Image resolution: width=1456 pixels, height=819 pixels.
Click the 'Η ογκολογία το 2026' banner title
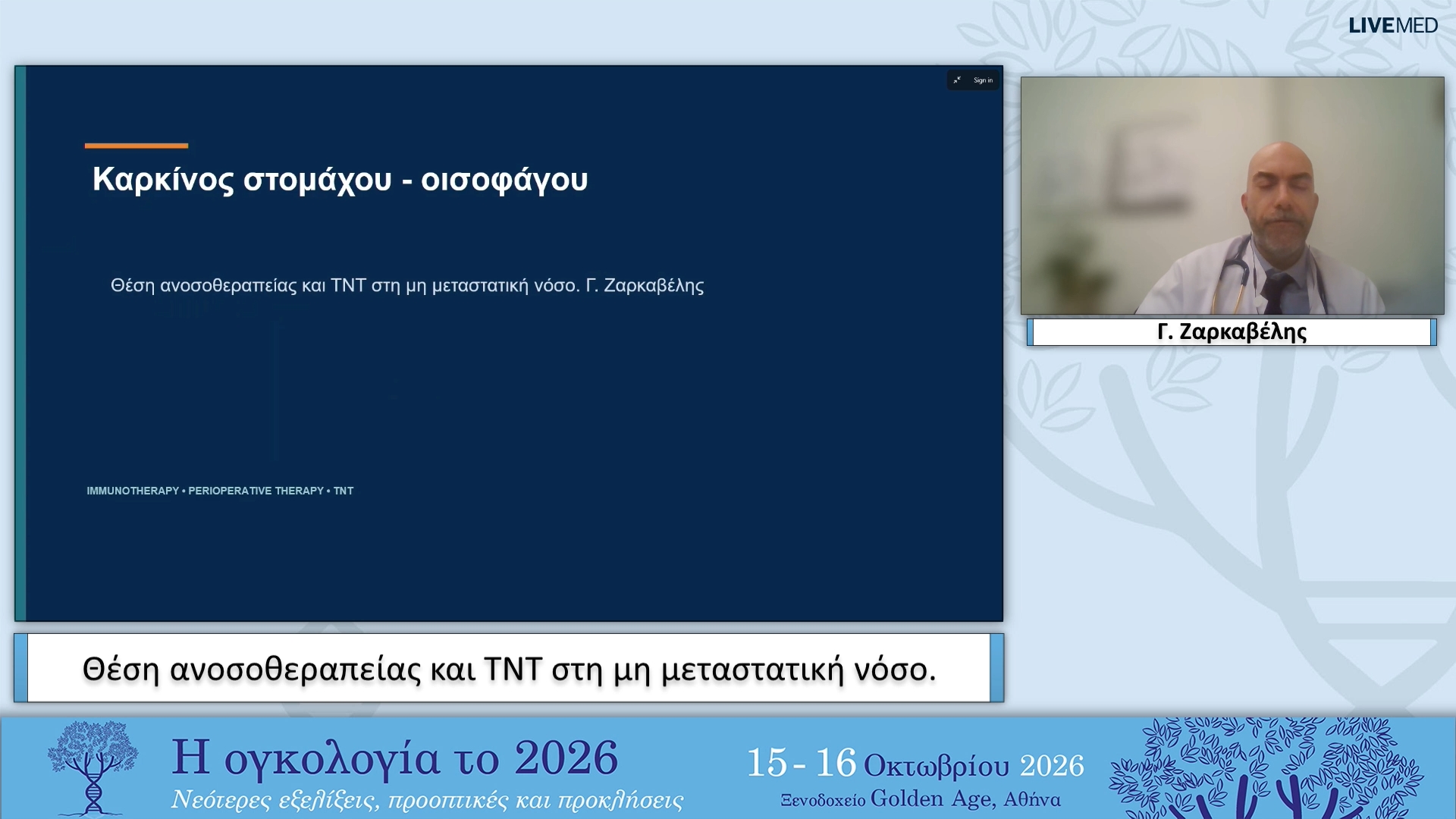395,758
